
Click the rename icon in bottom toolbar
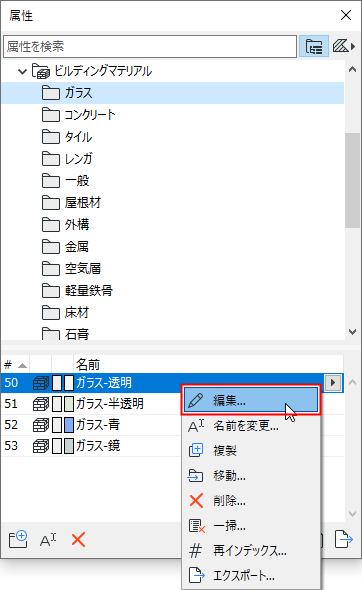coord(48,540)
